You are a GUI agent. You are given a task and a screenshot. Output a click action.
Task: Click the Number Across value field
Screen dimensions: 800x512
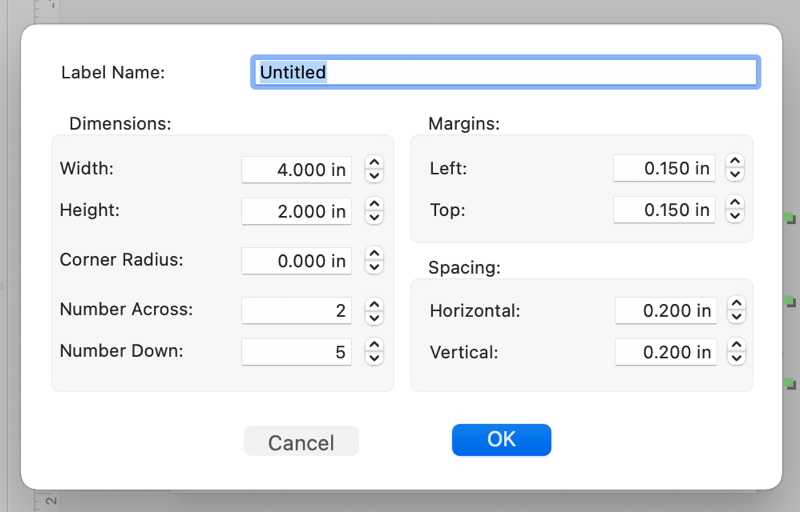point(296,310)
